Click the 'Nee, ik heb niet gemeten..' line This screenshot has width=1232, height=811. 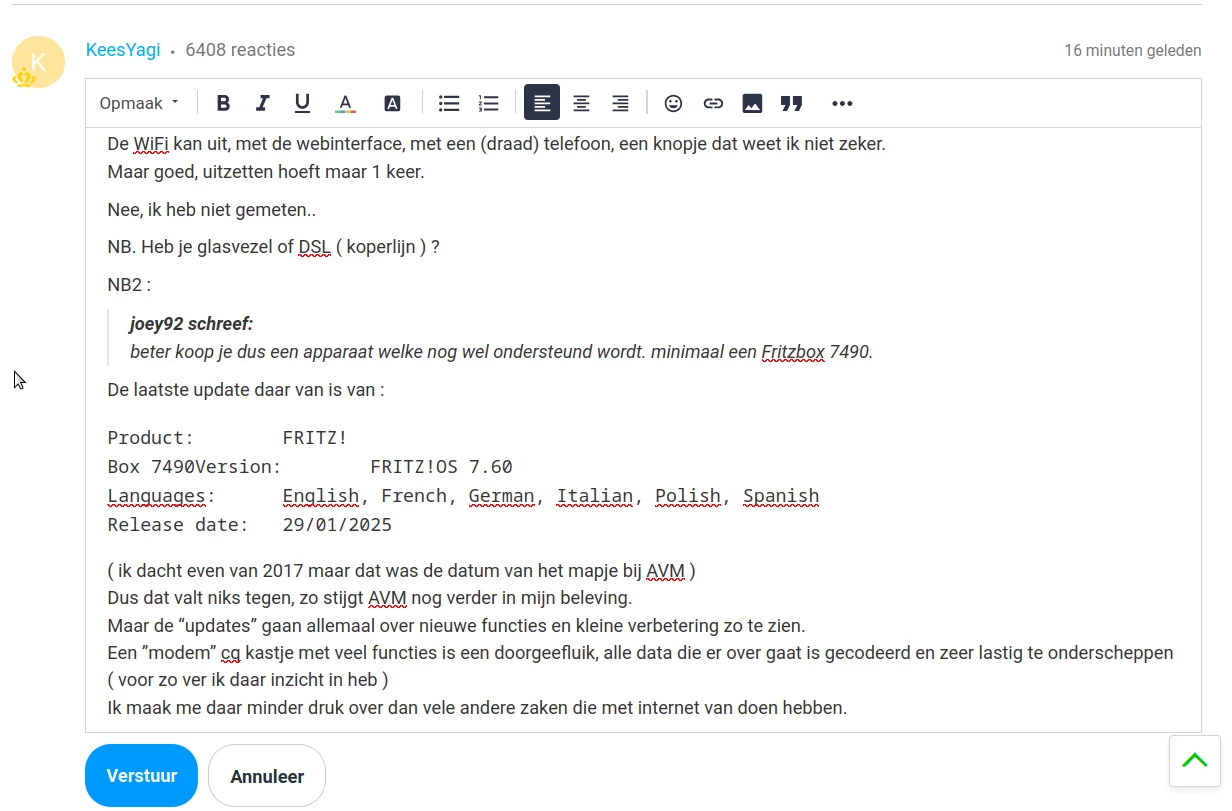212,210
